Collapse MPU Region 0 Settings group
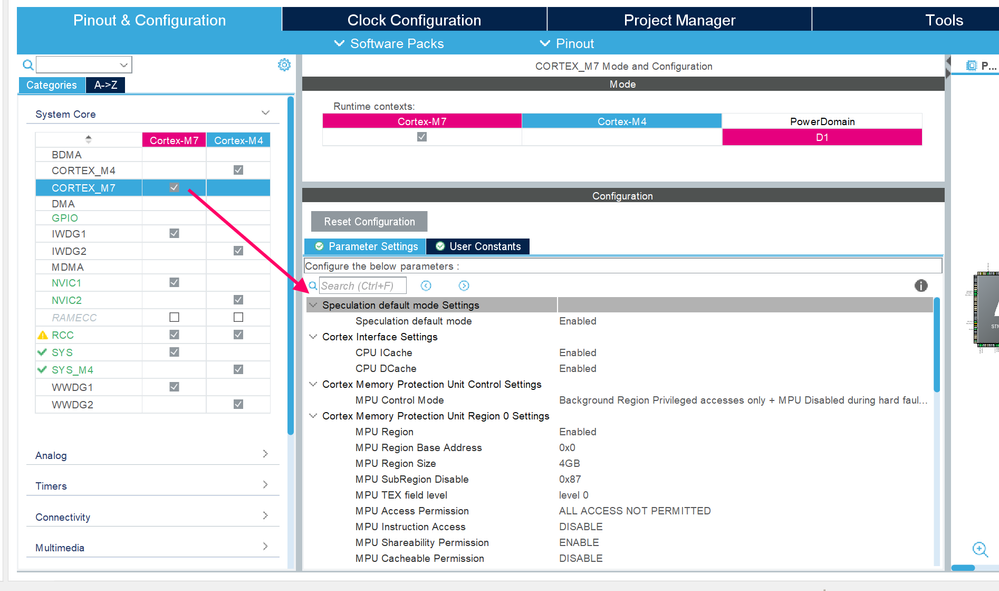 pos(313,416)
